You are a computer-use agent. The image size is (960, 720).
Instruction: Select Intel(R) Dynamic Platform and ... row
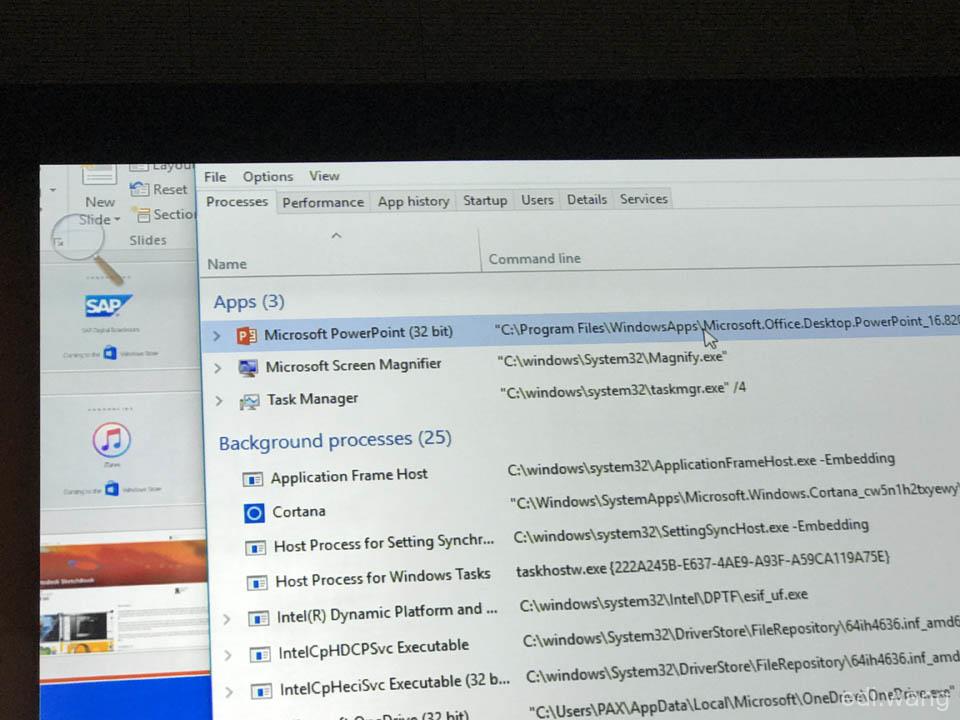click(387, 613)
